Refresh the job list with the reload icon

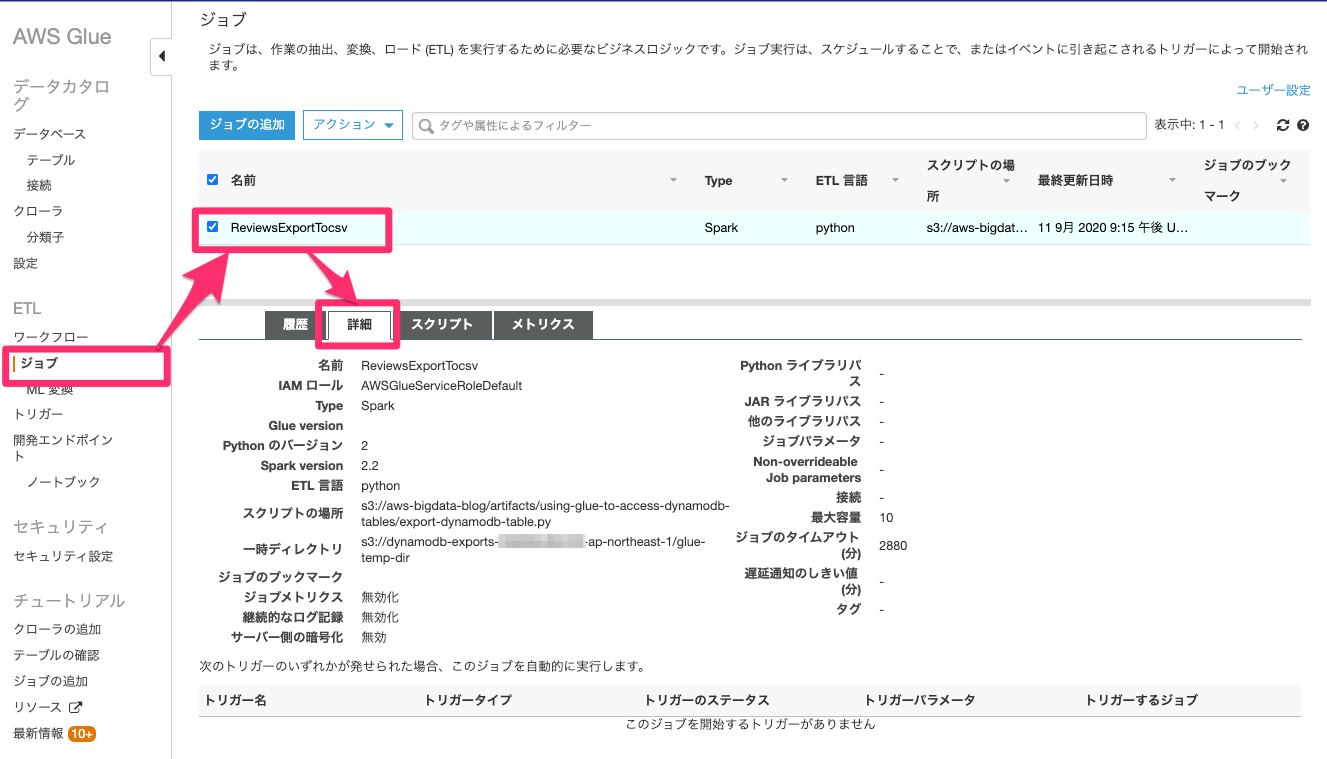(x=1282, y=125)
